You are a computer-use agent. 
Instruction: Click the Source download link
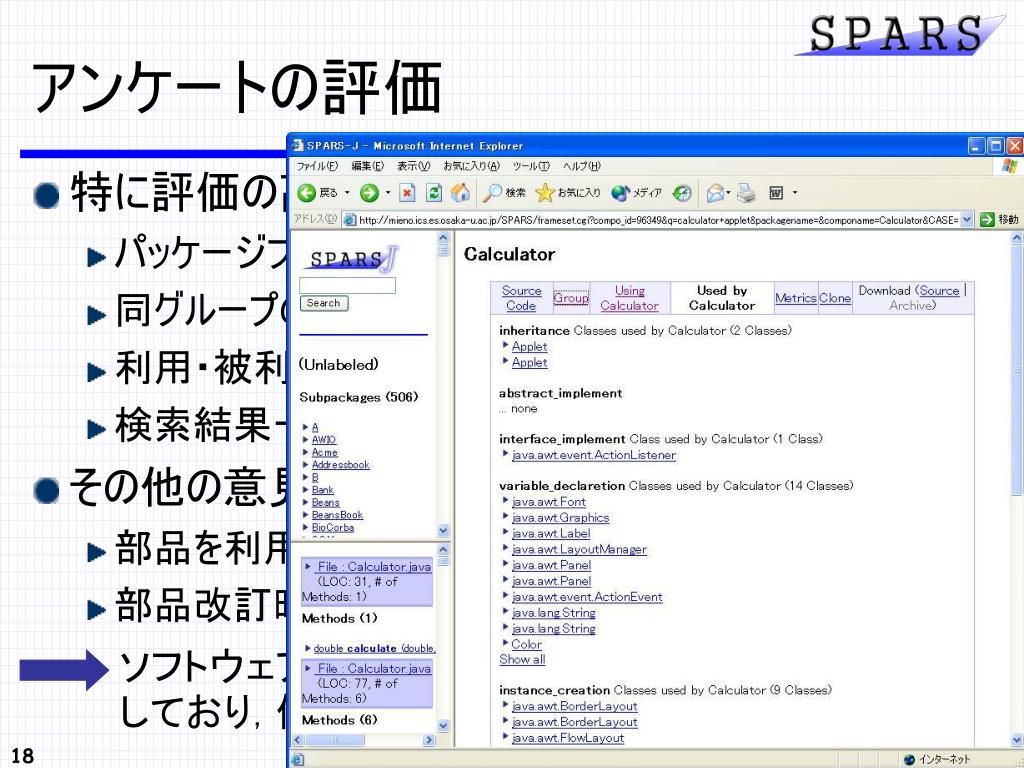[x=939, y=291]
